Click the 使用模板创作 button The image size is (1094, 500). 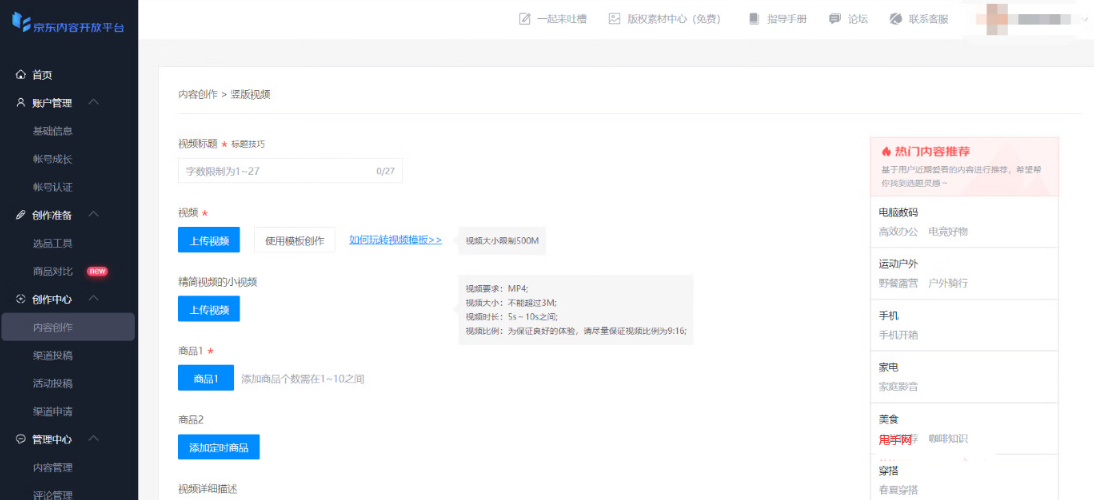(295, 240)
